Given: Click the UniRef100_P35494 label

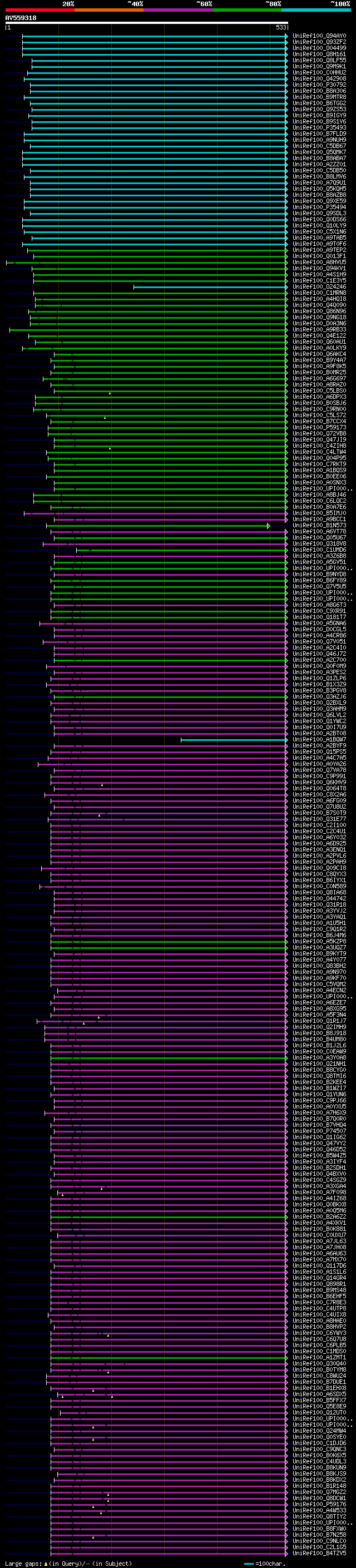Looking at the screenshot, I should [319, 207].
